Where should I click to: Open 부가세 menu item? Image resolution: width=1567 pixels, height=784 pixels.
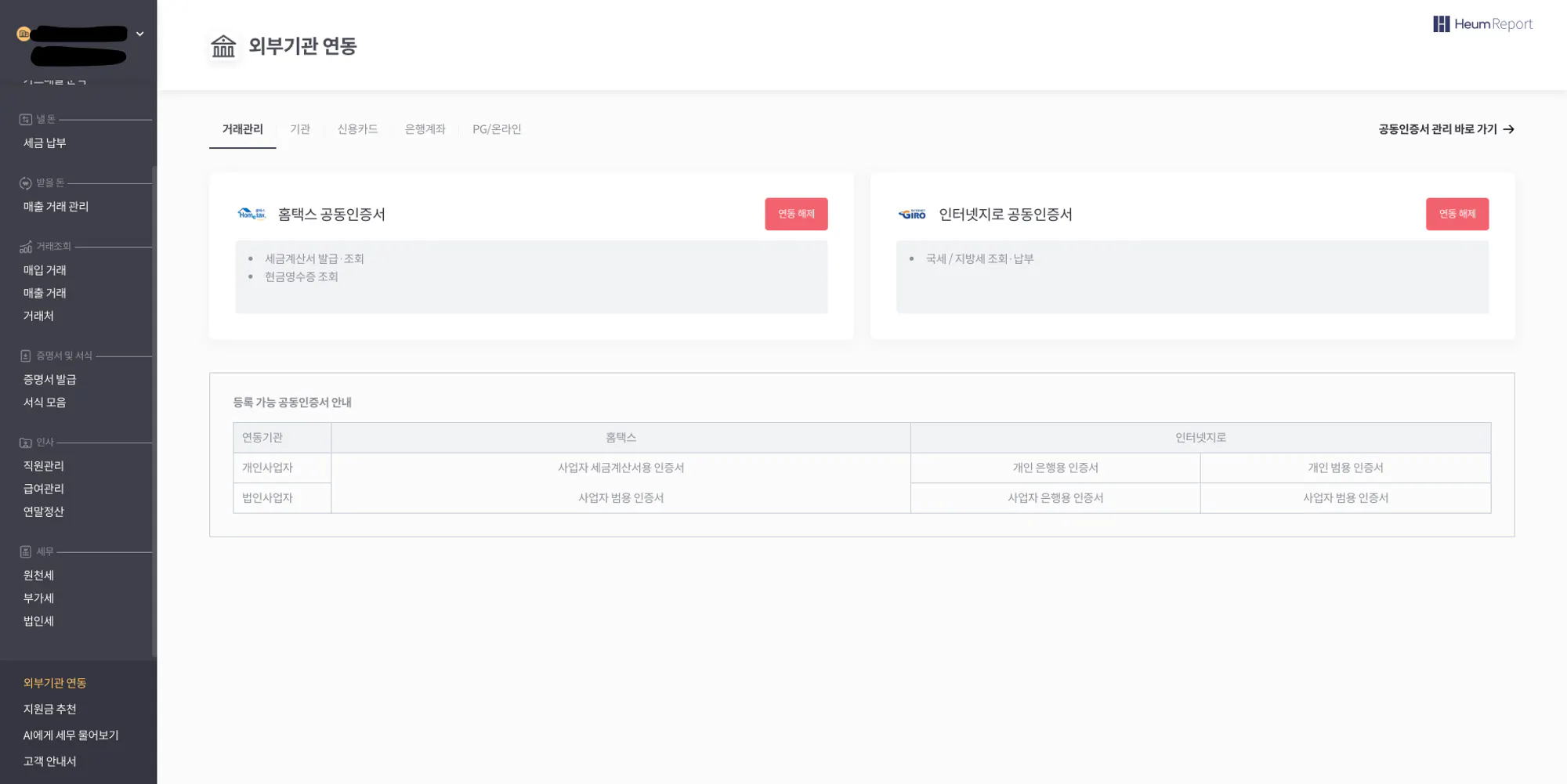(38, 598)
